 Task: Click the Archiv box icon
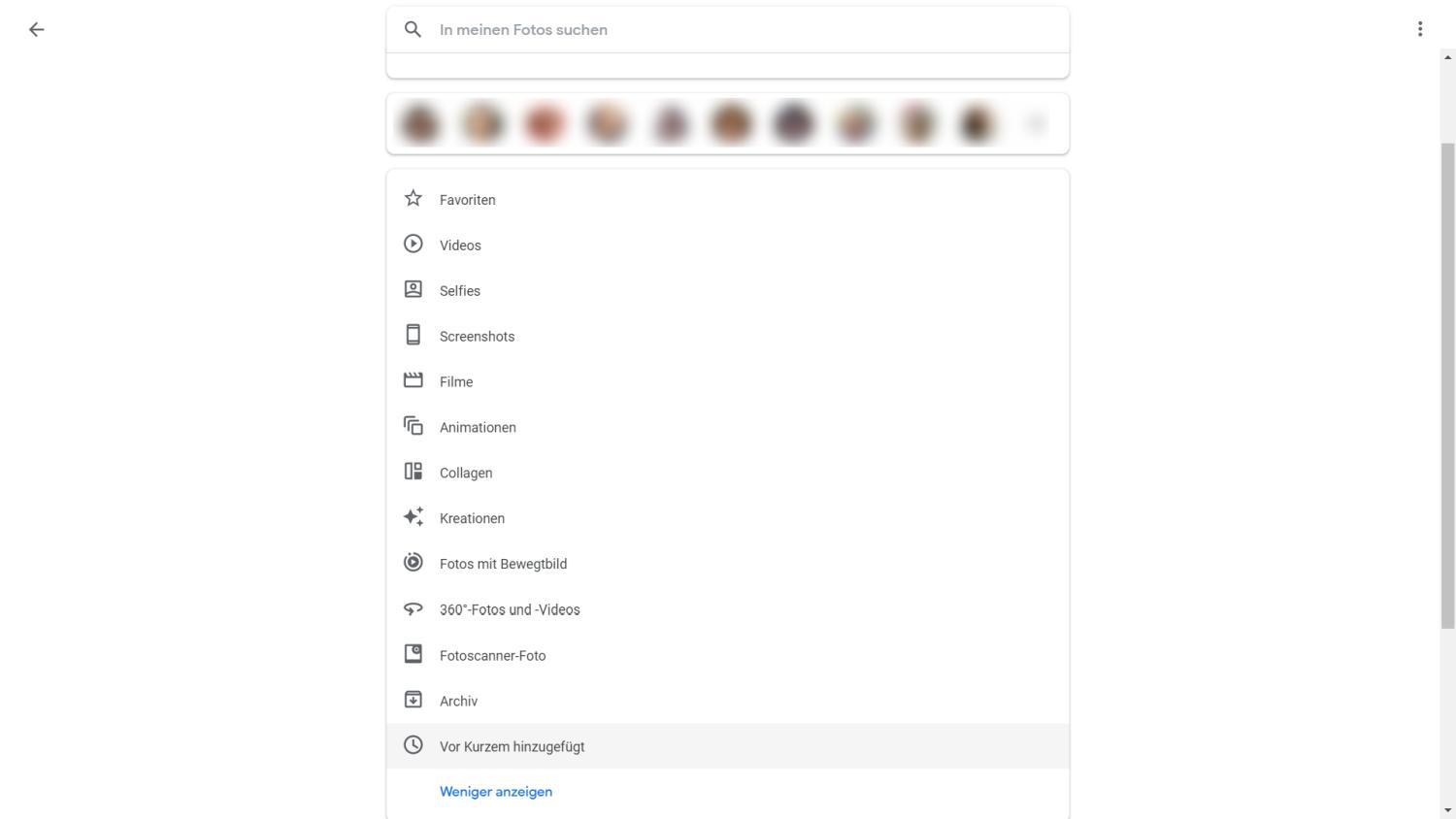point(413,700)
